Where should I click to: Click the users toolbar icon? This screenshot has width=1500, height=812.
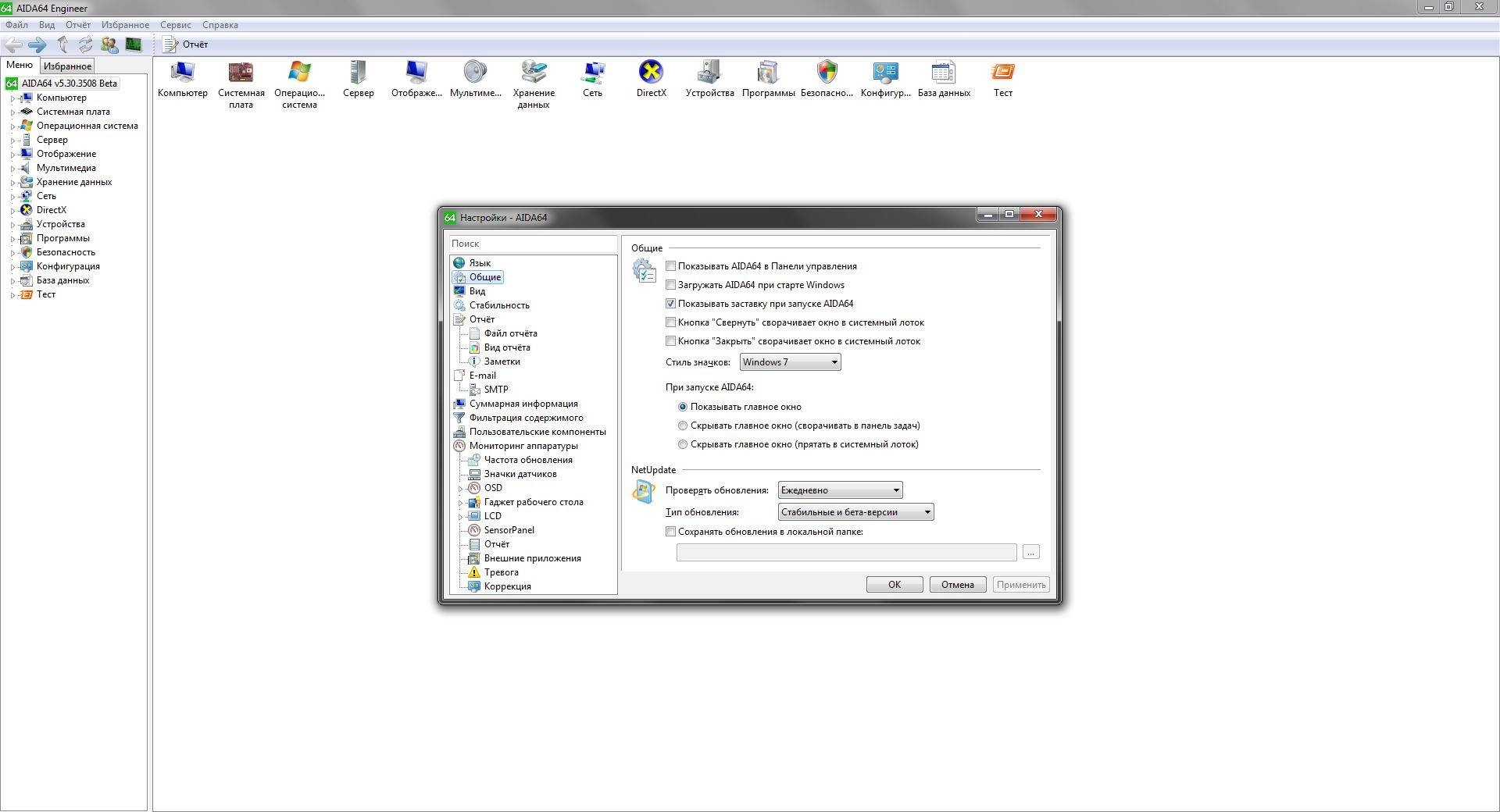click(109, 45)
